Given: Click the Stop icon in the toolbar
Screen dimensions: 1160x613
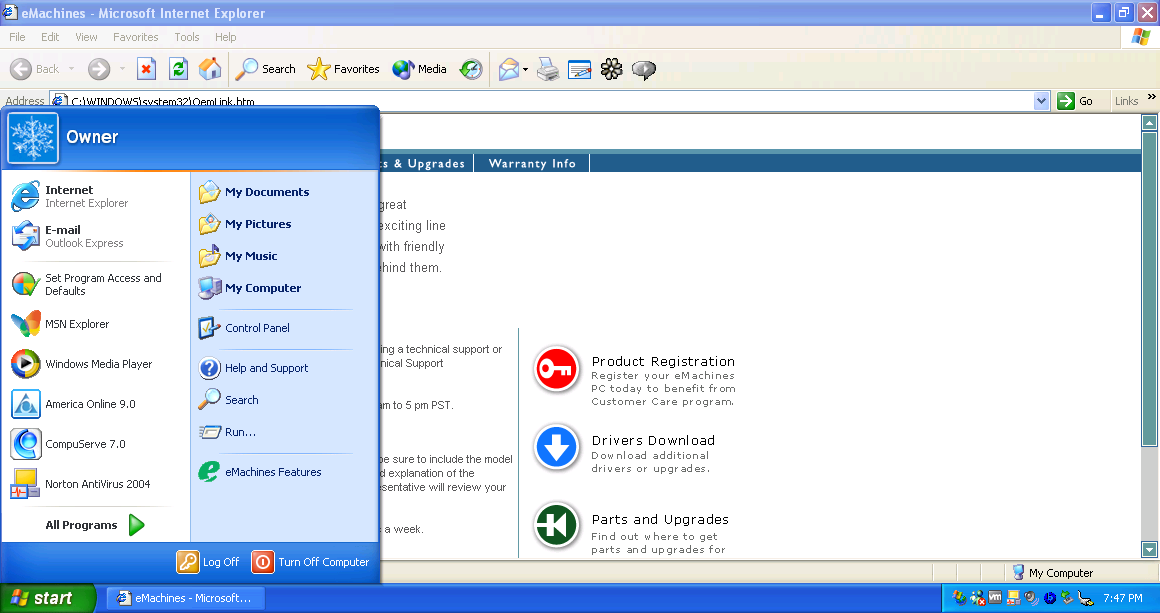Looking at the screenshot, I should point(146,69).
